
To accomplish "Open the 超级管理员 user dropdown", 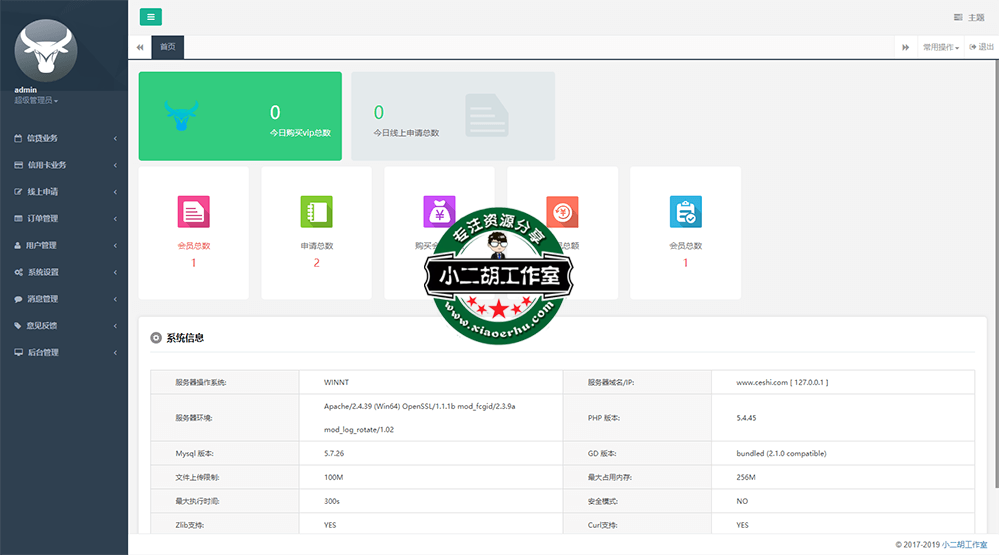I will [x=36, y=101].
